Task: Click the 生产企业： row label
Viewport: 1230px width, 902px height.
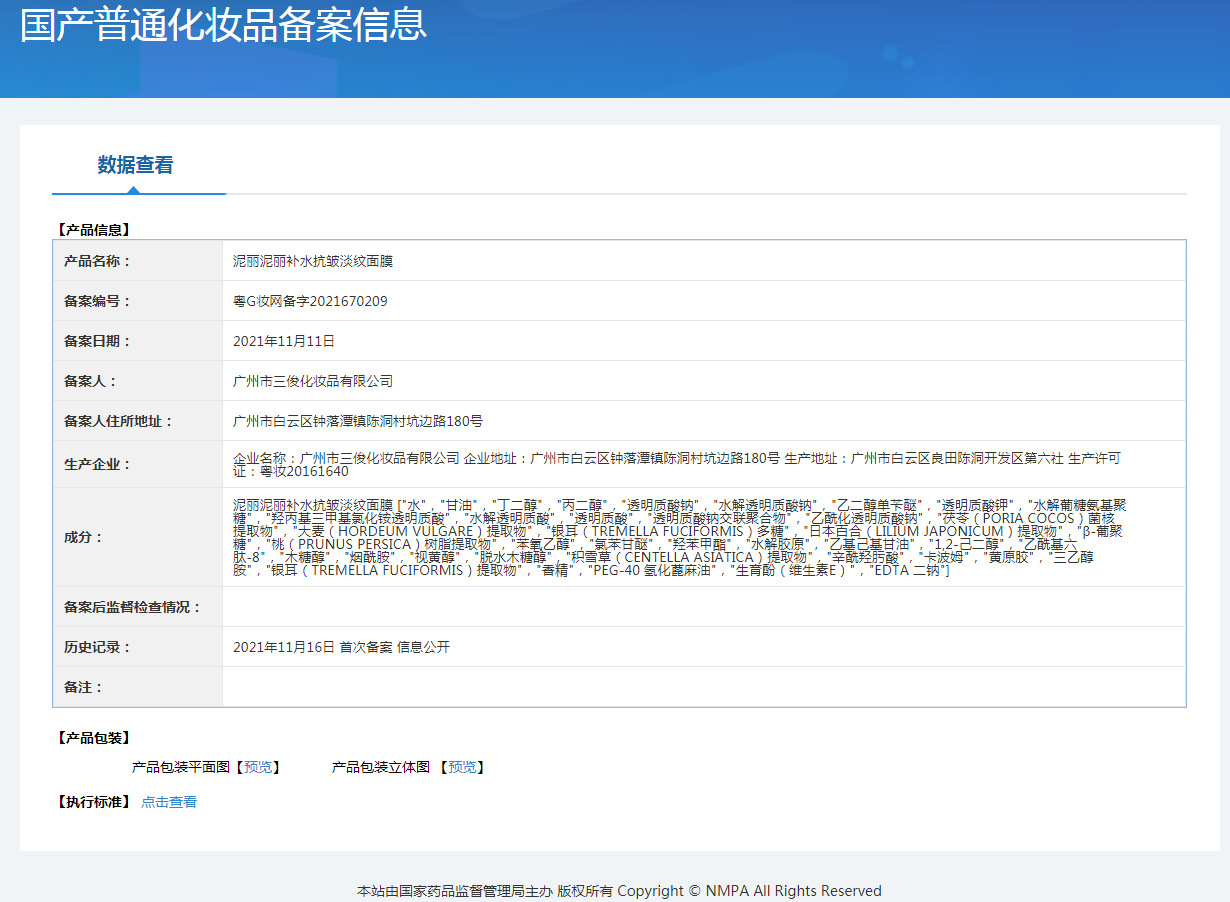Action: pyautogui.click(x=97, y=464)
